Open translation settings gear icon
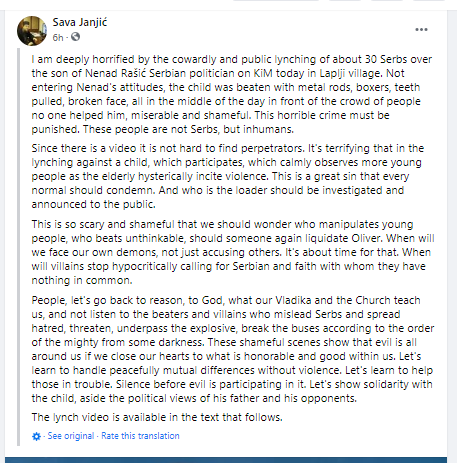This screenshot has width=457, height=463. click(x=36, y=436)
